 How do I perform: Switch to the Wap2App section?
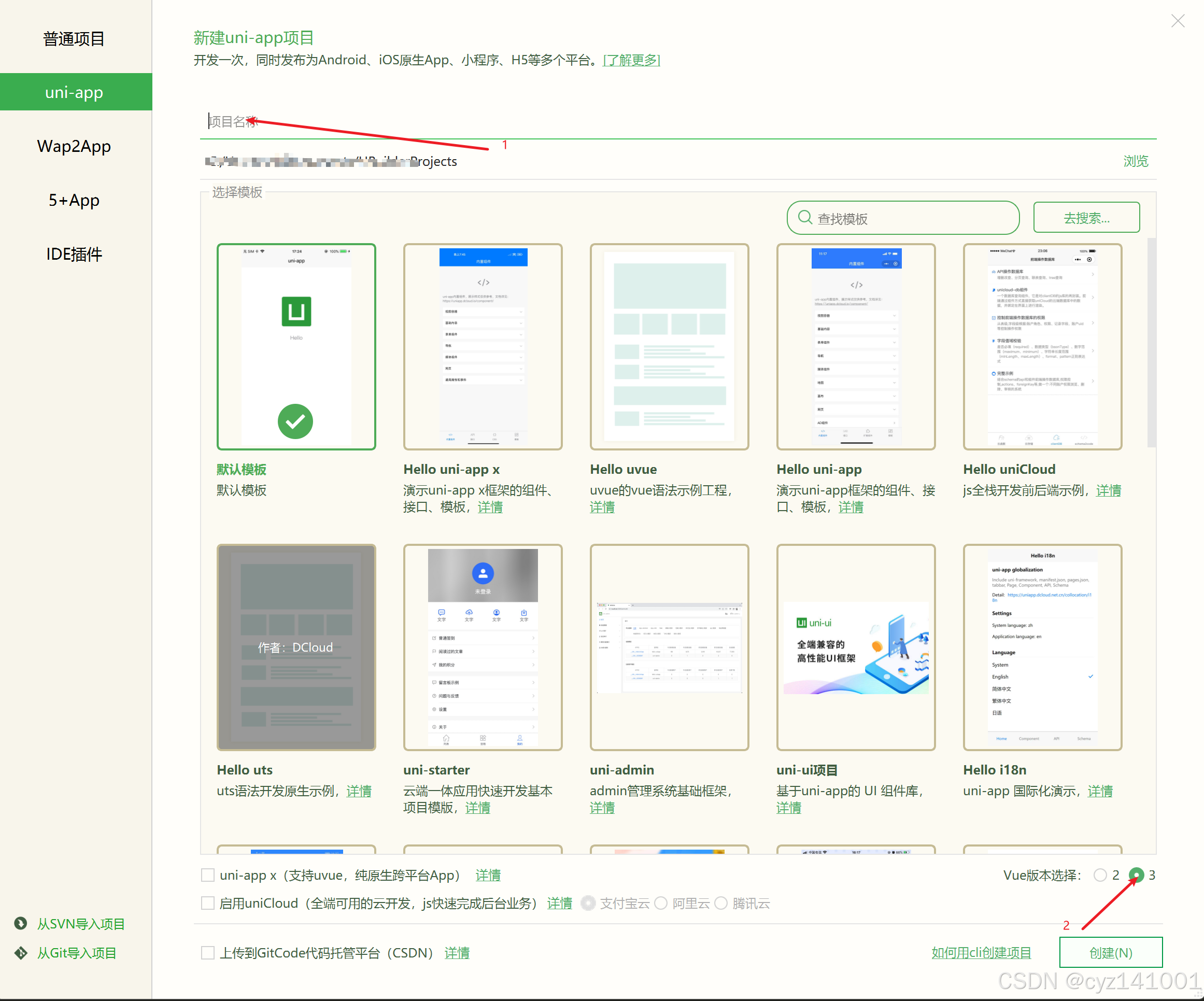coord(74,146)
